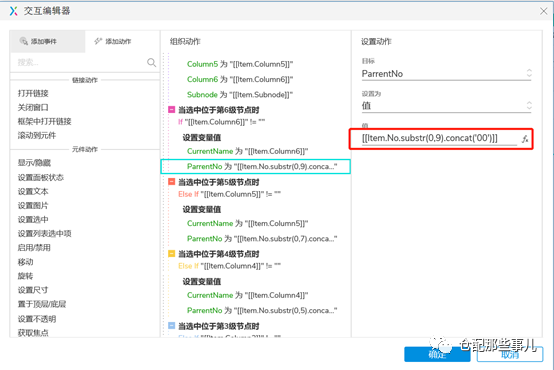Select CurrentName 为 [[Item.Column4]] row
This screenshot has width=554, height=370.
click(248, 295)
